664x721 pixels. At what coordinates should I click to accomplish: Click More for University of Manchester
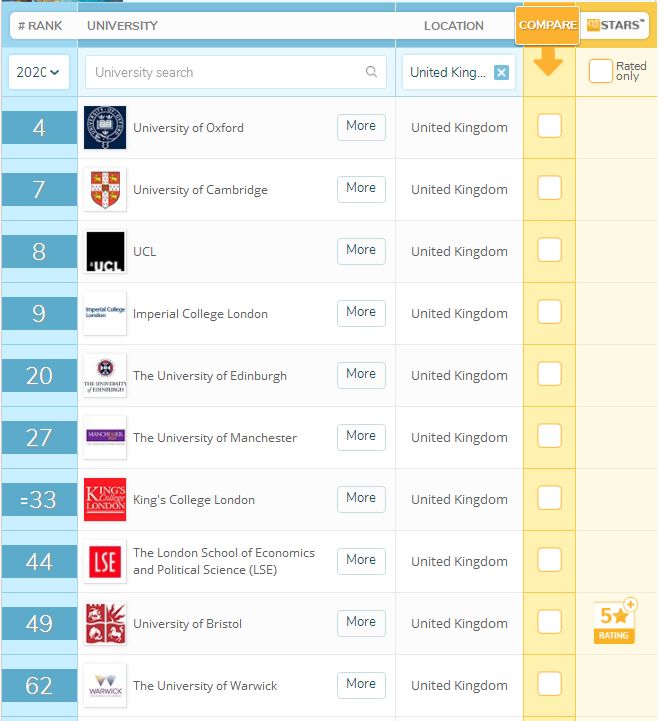pyautogui.click(x=361, y=437)
